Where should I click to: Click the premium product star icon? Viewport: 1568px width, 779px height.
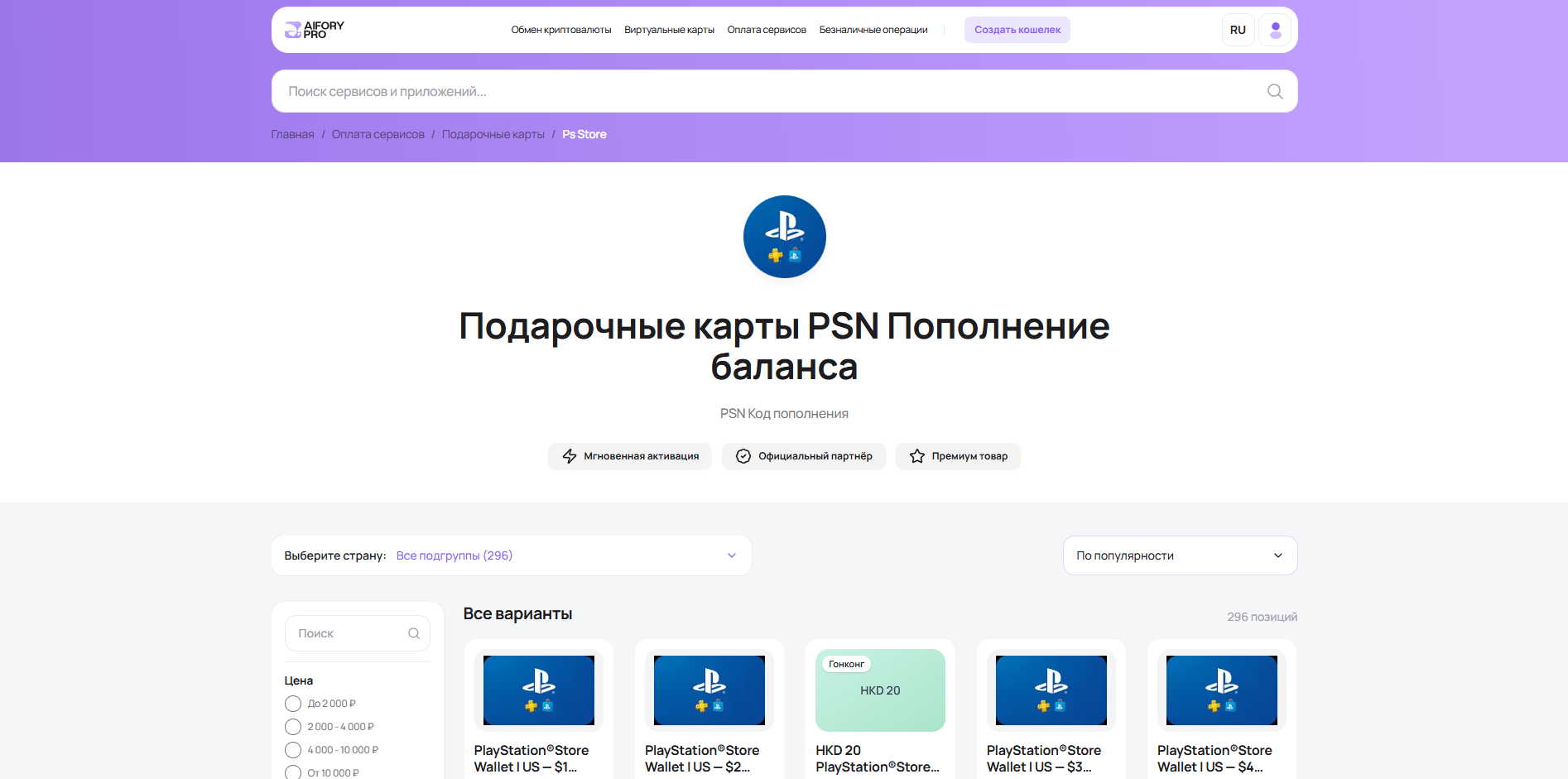pyautogui.click(x=916, y=456)
